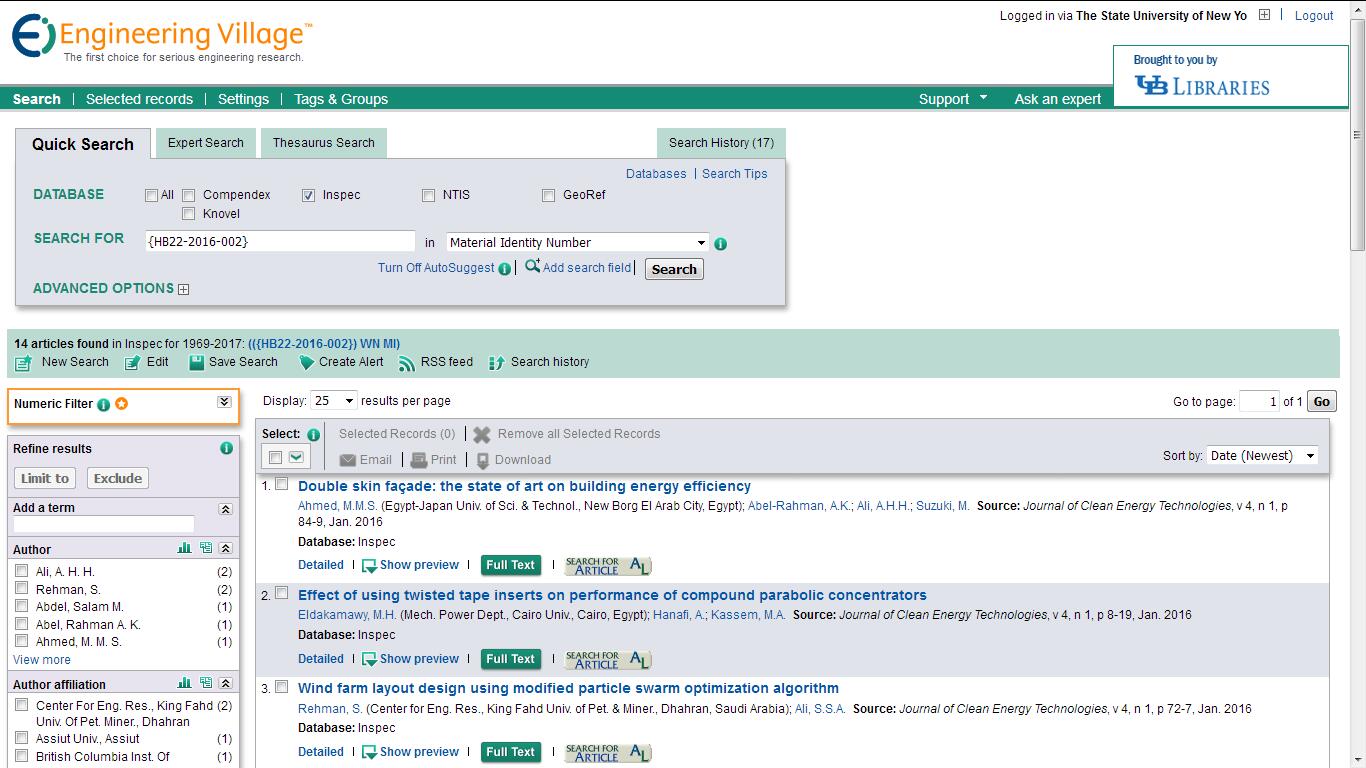Open the Double skin façade article link
Screen dimensions: 1366x768
[x=524, y=486]
